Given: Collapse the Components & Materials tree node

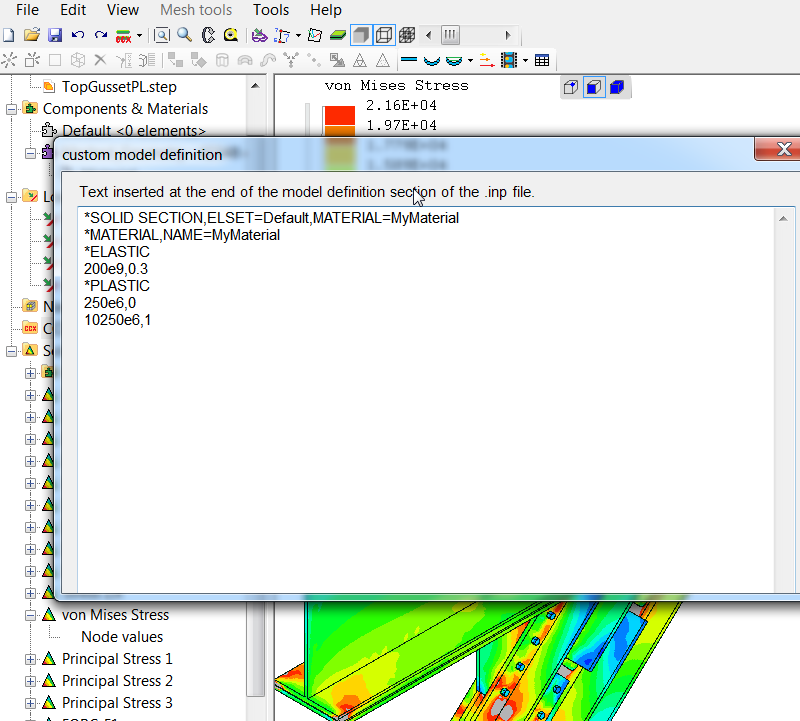Looking at the screenshot, I should coord(11,109).
